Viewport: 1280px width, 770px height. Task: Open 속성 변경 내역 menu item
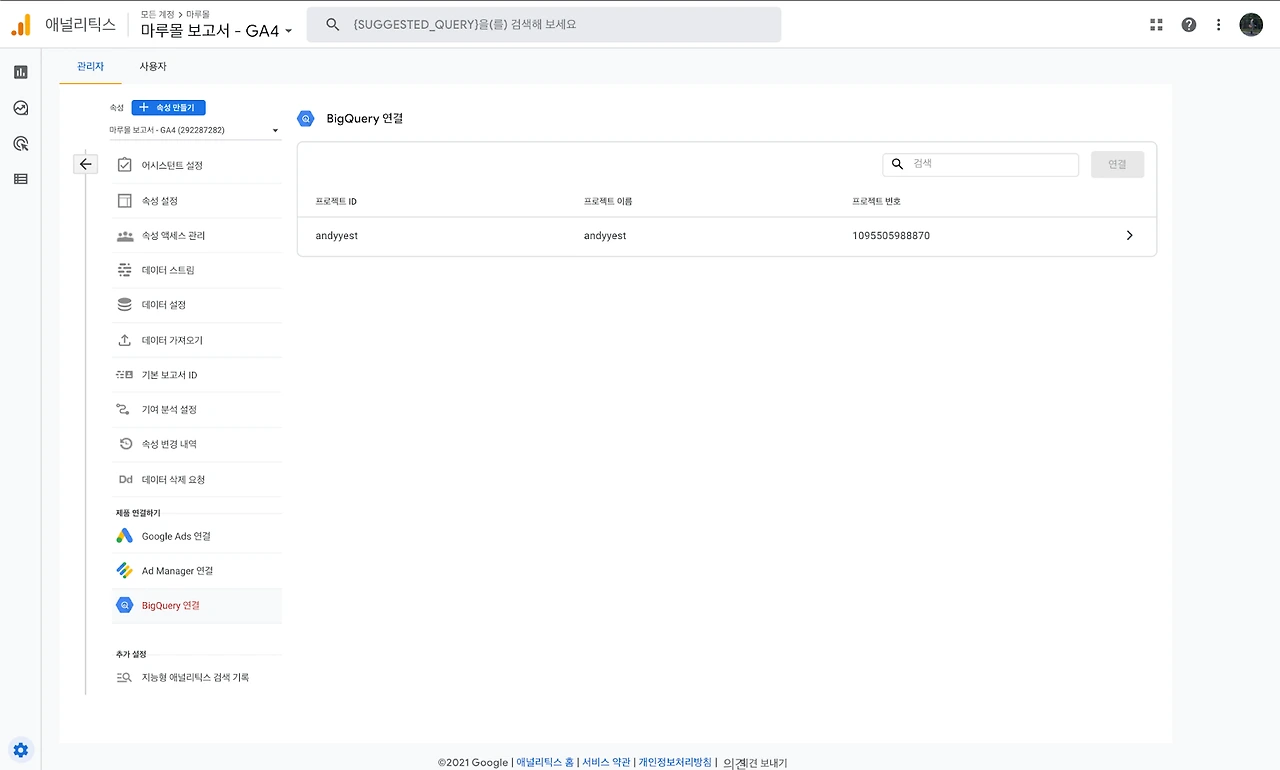click(197, 444)
